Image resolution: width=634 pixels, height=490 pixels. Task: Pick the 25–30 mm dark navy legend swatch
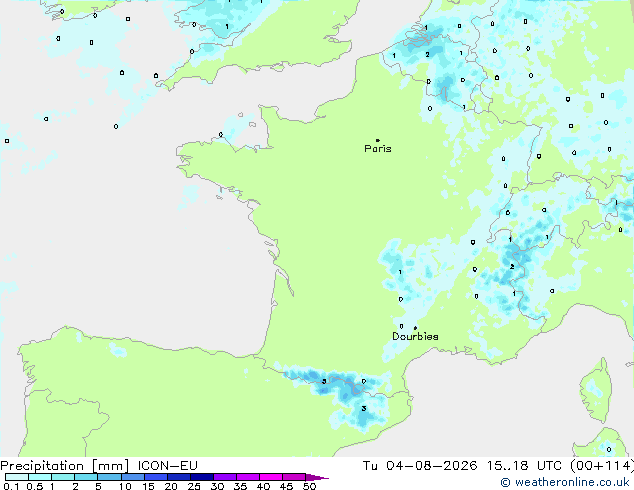[x=202, y=477]
